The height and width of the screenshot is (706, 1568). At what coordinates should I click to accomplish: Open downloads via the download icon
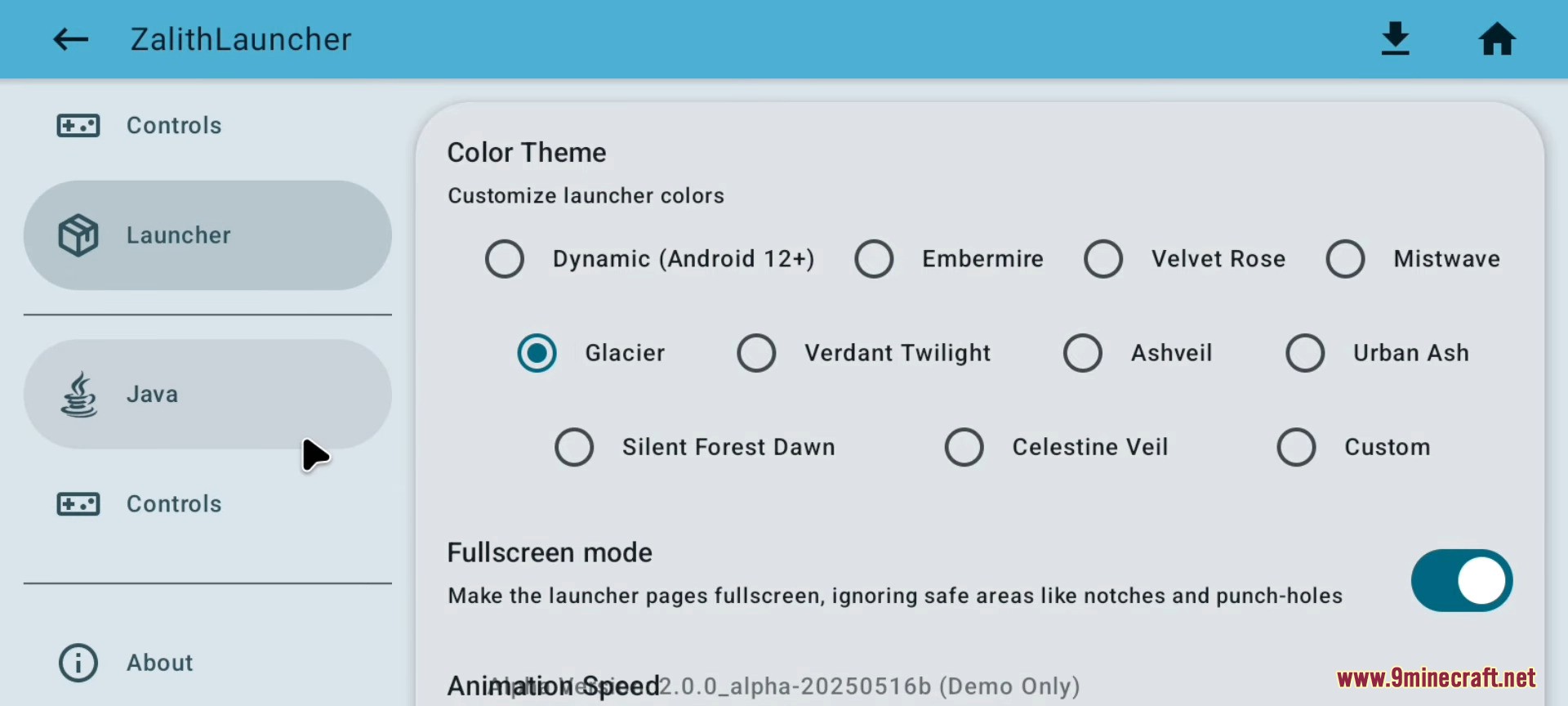click(x=1396, y=39)
